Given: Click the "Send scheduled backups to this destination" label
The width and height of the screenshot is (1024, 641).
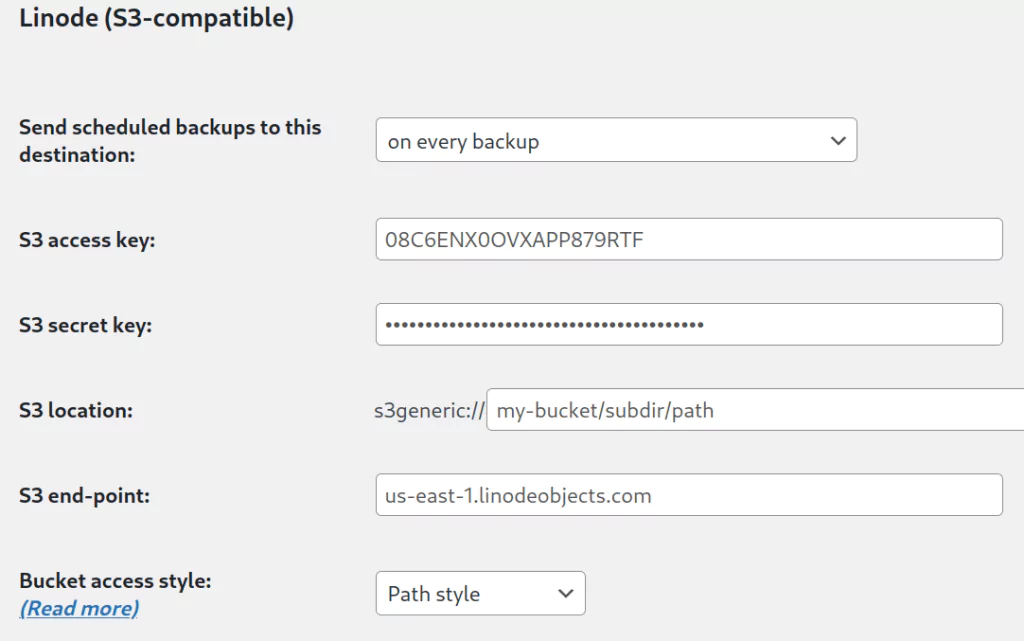Looking at the screenshot, I should click(x=170, y=141).
